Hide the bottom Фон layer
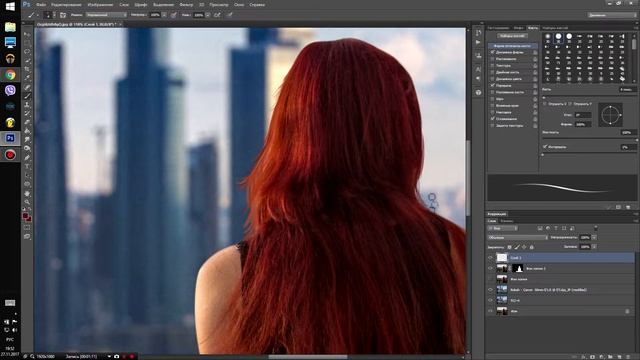This screenshot has width=640, height=360. click(x=491, y=311)
